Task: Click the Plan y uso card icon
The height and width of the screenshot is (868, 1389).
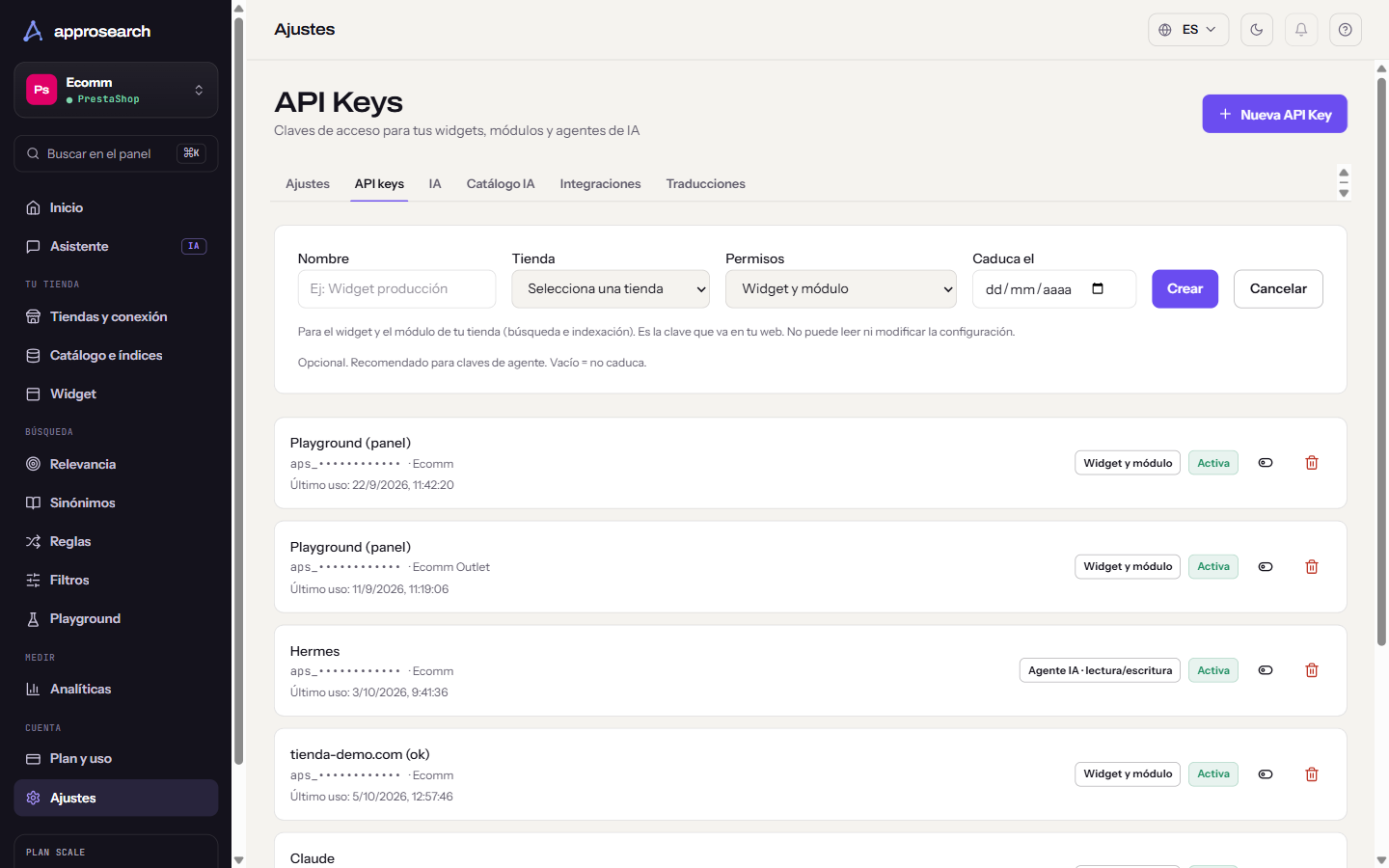Action: coord(33,759)
